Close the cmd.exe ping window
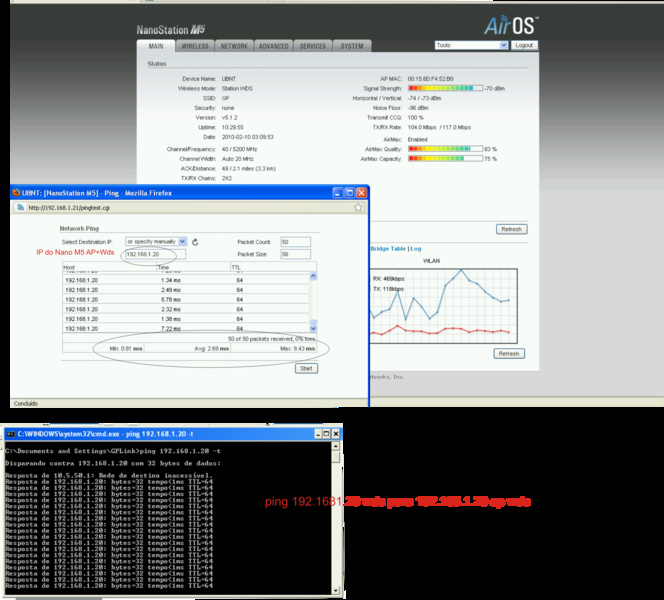Image resolution: width=664 pixels, height=600 pixels. (336, 434)
